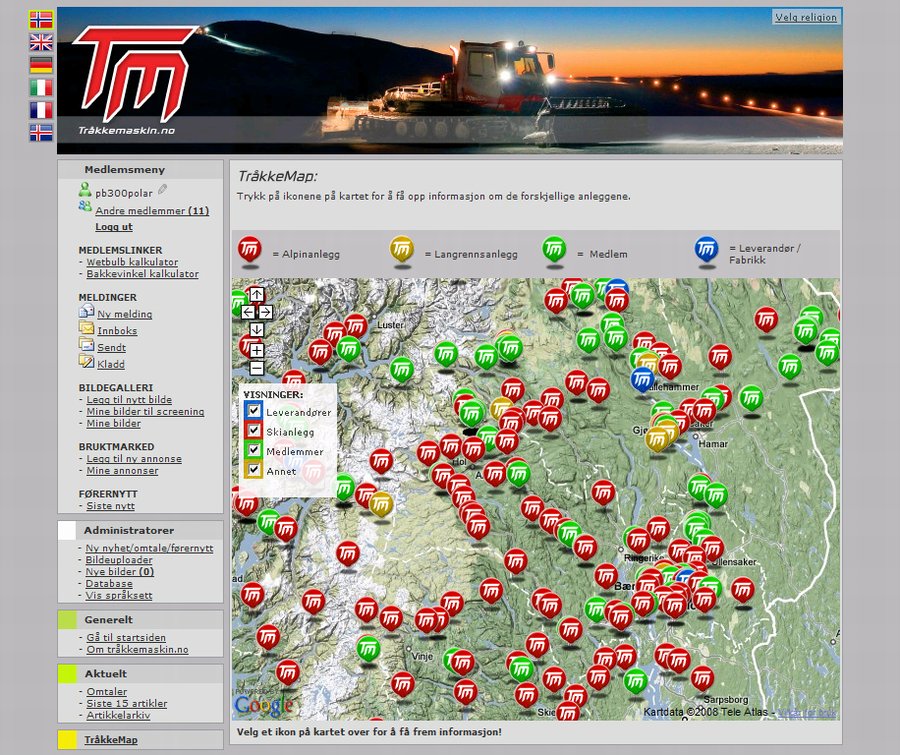Image resolution: width=900 pixels, height=755 pixels.
Task: Click Gå til startsiden link
Action: pos(126,638)
